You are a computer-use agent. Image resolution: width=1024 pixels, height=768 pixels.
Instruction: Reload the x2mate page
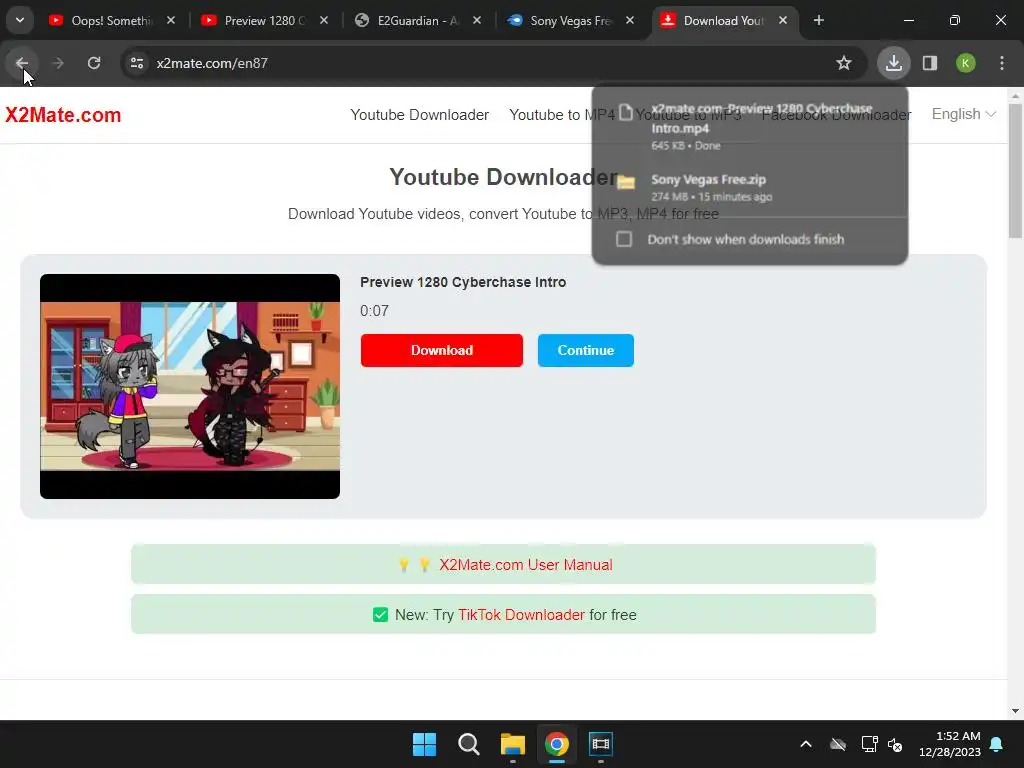94,63
